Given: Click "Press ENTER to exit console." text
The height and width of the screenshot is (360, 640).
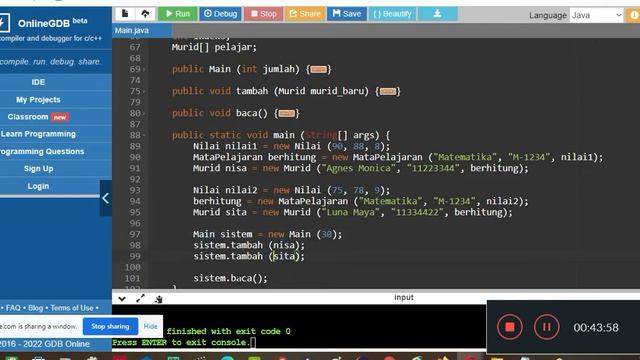Looking at the screenshot, I should coord(181,342).
